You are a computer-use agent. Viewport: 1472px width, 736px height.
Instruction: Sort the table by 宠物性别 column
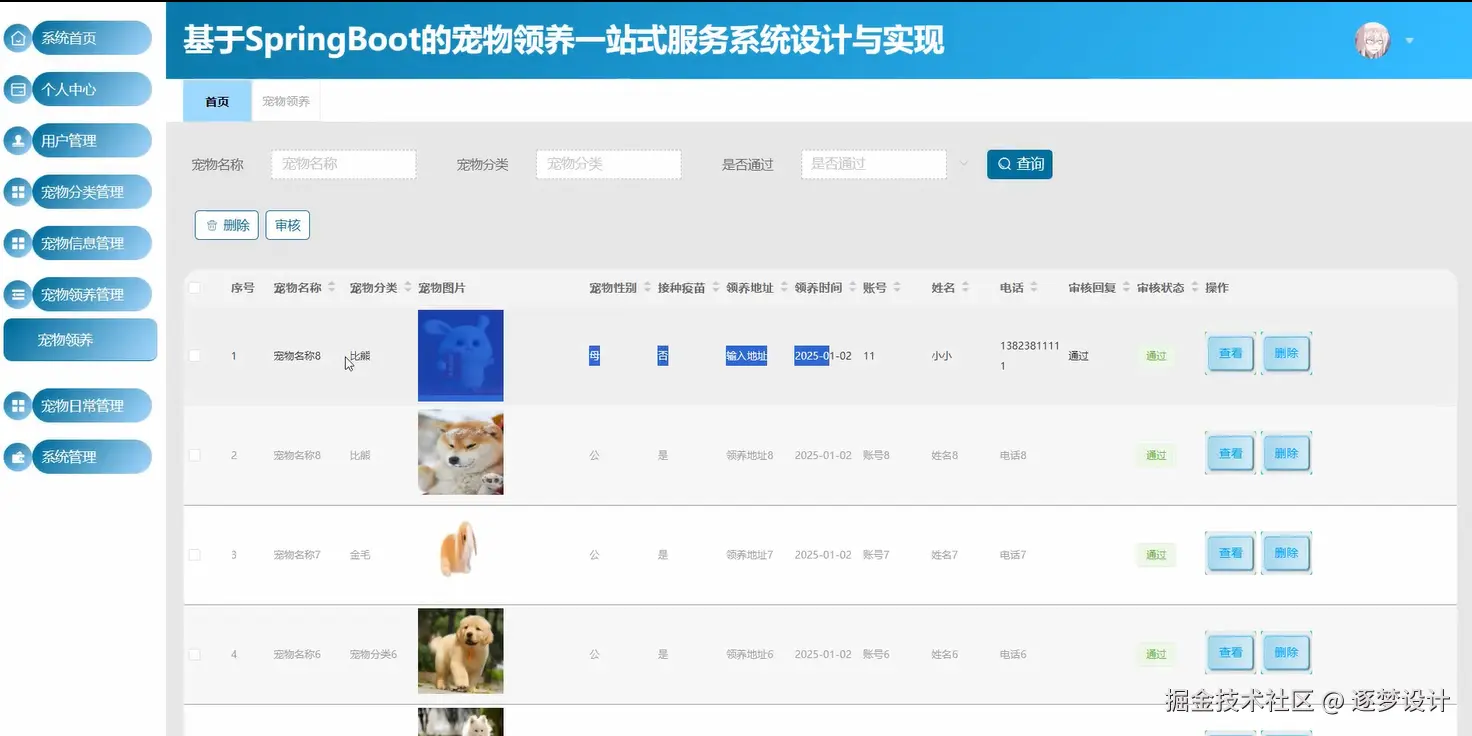click(x=648, y=288)
